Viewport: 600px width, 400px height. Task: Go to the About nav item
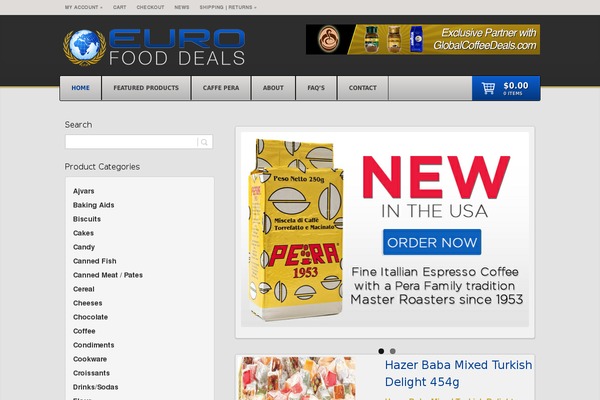(x=273, y=88)
